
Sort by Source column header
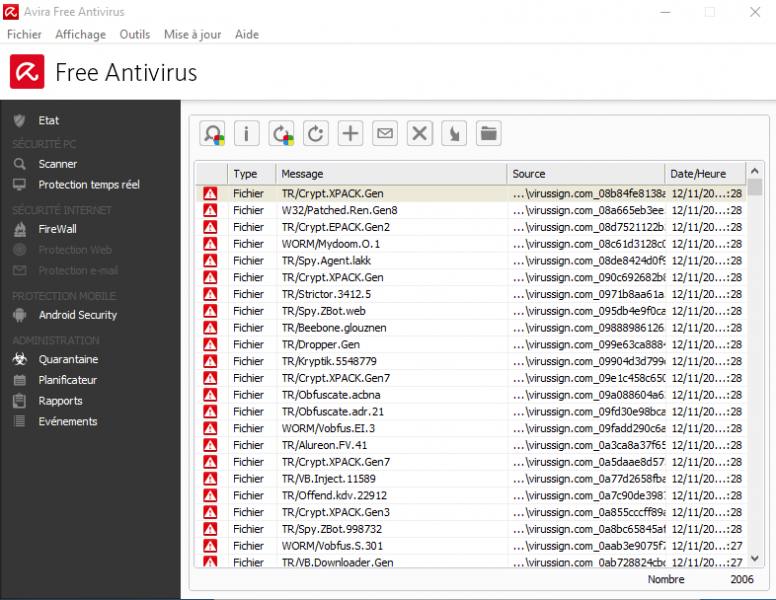[585, 174]
